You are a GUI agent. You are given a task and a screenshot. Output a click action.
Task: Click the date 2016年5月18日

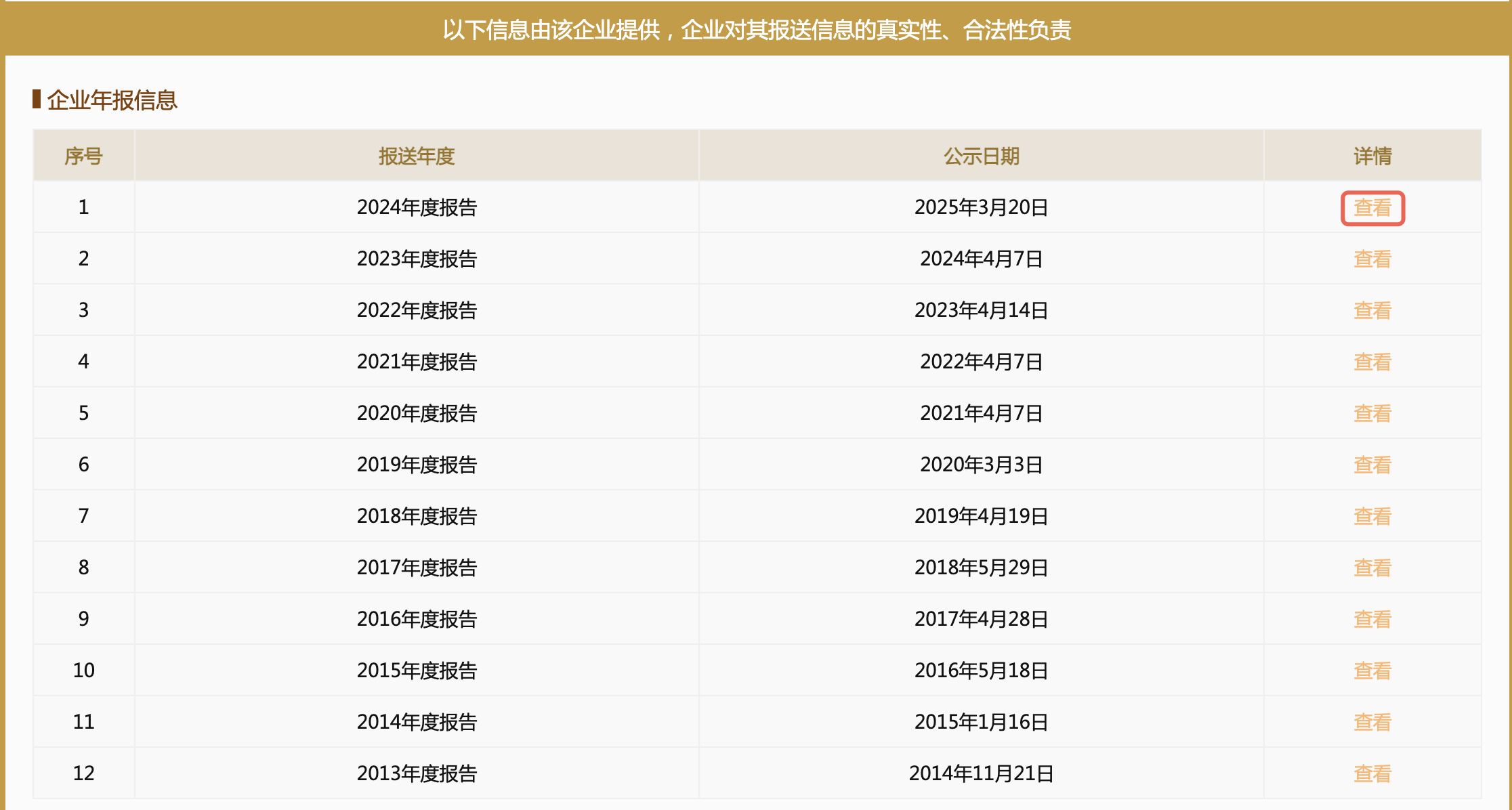point(982,670)
